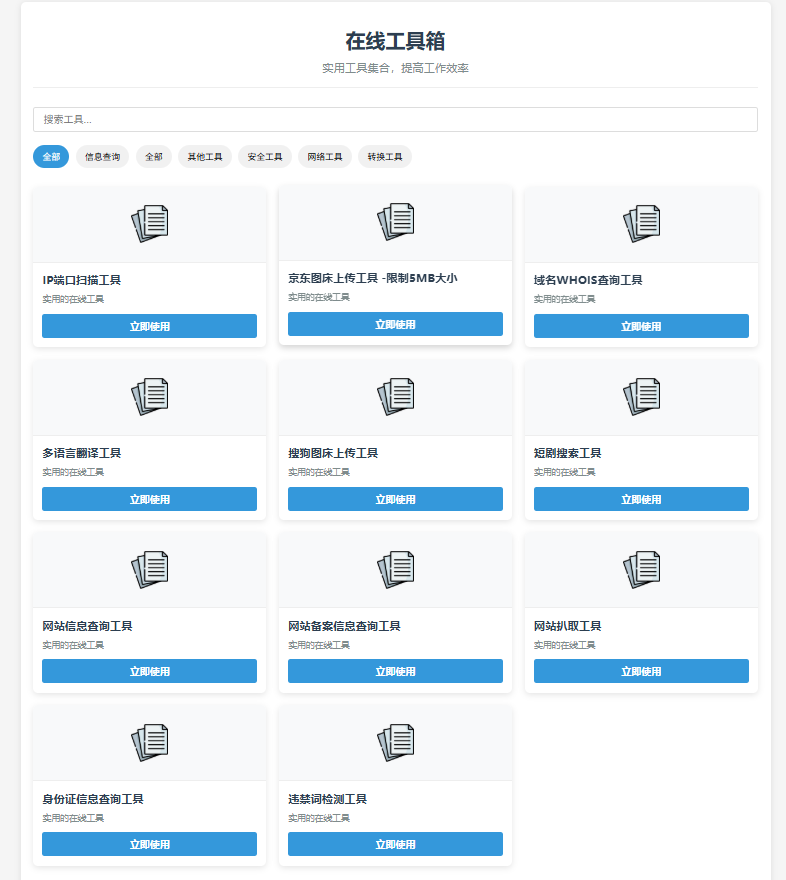Focus the 搜索工具 search box
The height and width of the screenshot is (880, 786).
coord(396,120)
